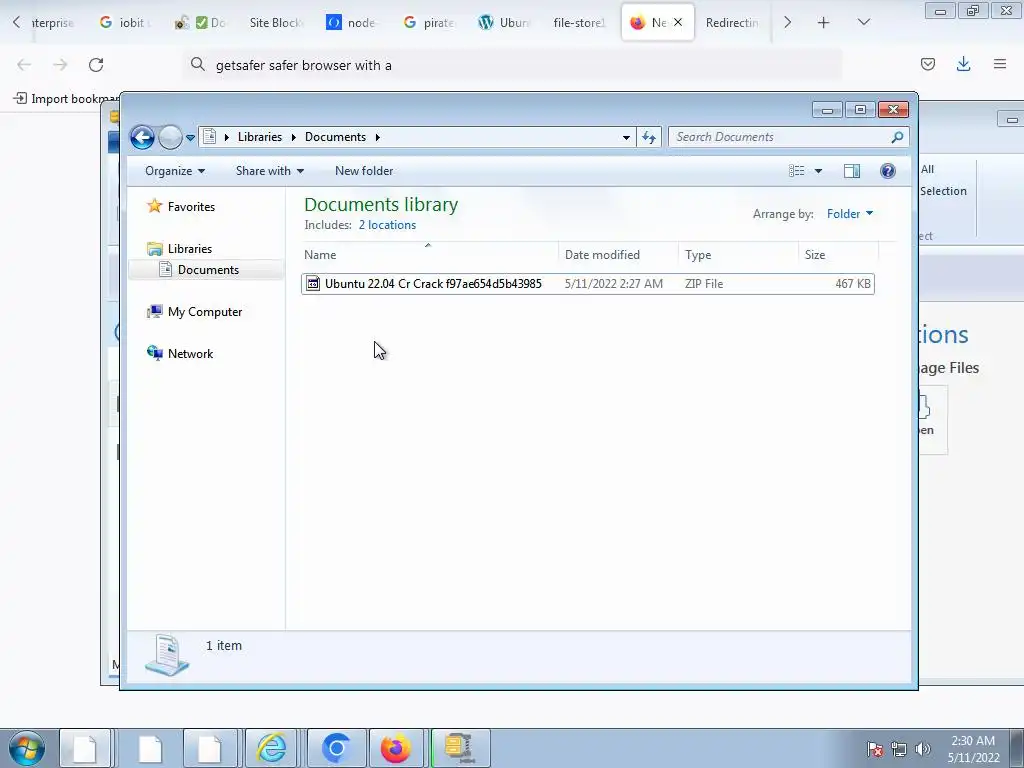This screenshot has width=1024, height=768.
Task: Open the Firefox hamburger menu
Action: [1000, 64]
